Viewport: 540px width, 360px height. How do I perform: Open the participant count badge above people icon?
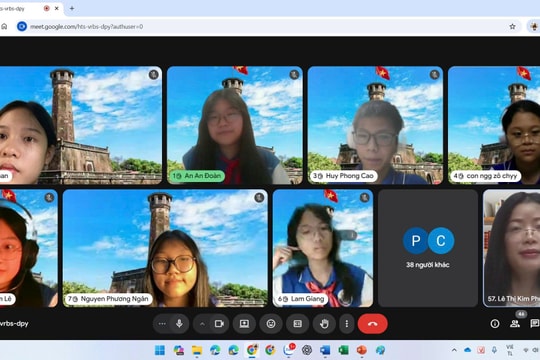pos(521,314)
